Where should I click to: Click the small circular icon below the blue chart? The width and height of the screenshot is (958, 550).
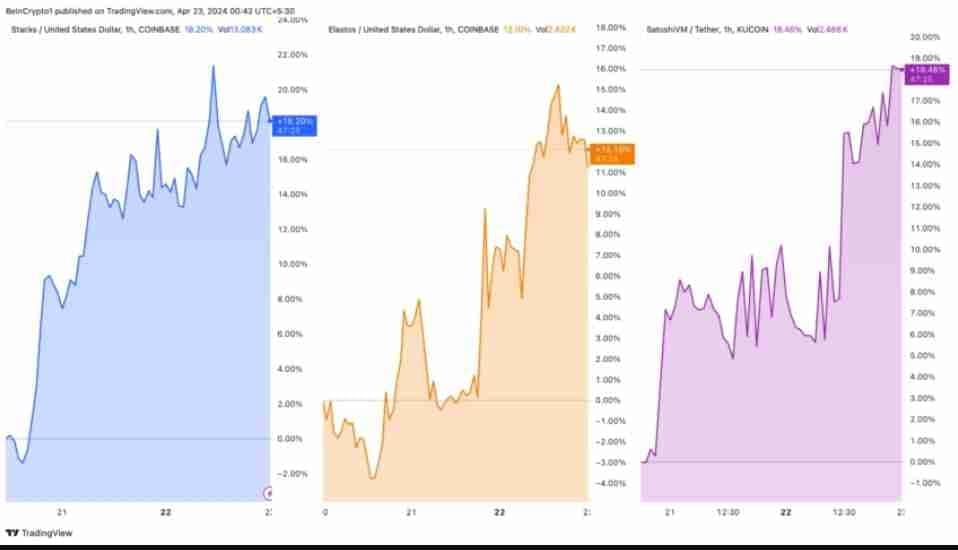pyautogui.click(x=268, y=492)
